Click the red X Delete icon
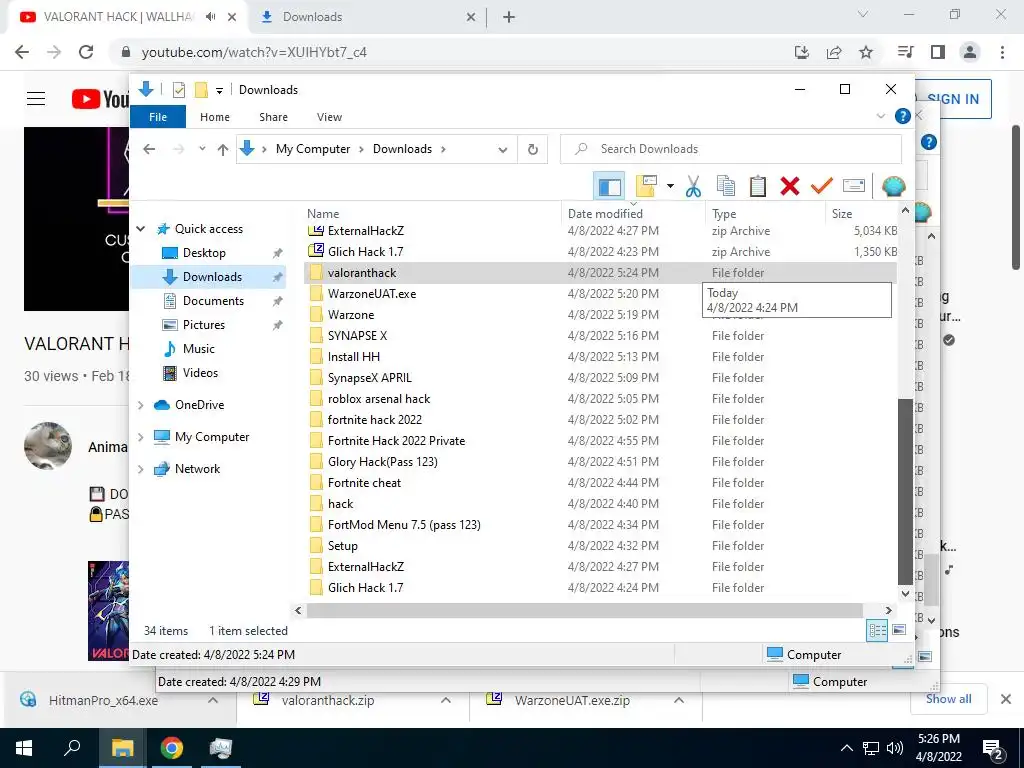 click(790, 186)
